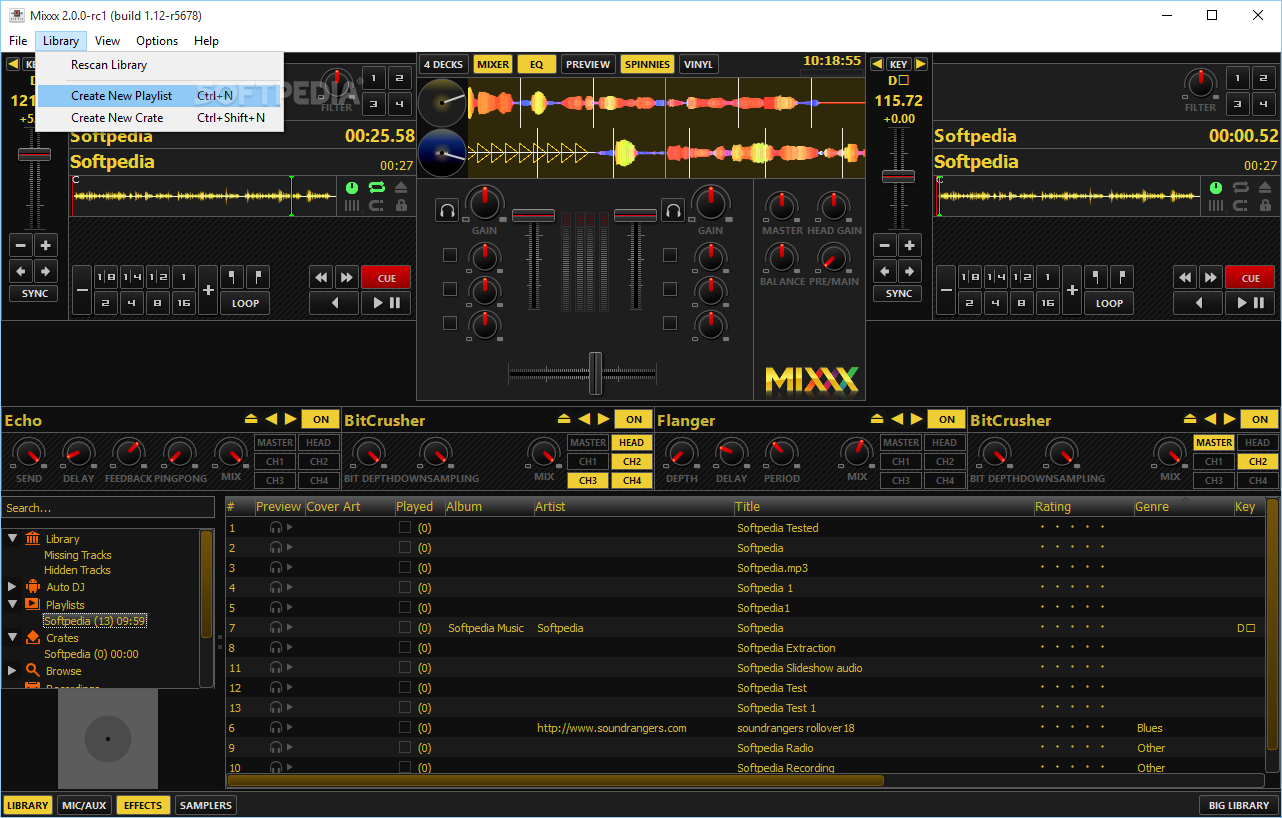Select previous effect arrow on Flanger unit

click(897, 419)
